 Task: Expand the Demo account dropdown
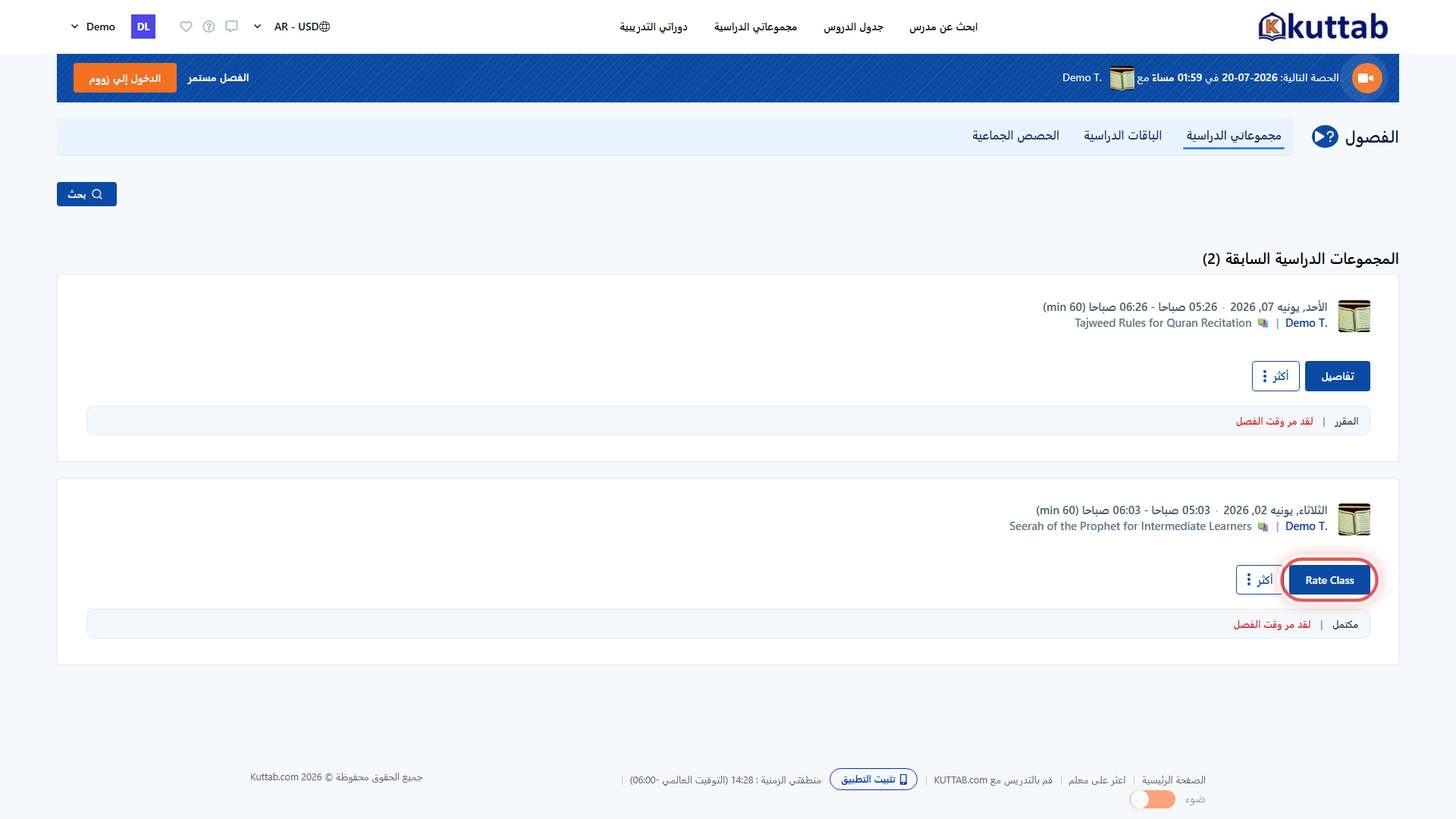93,27
